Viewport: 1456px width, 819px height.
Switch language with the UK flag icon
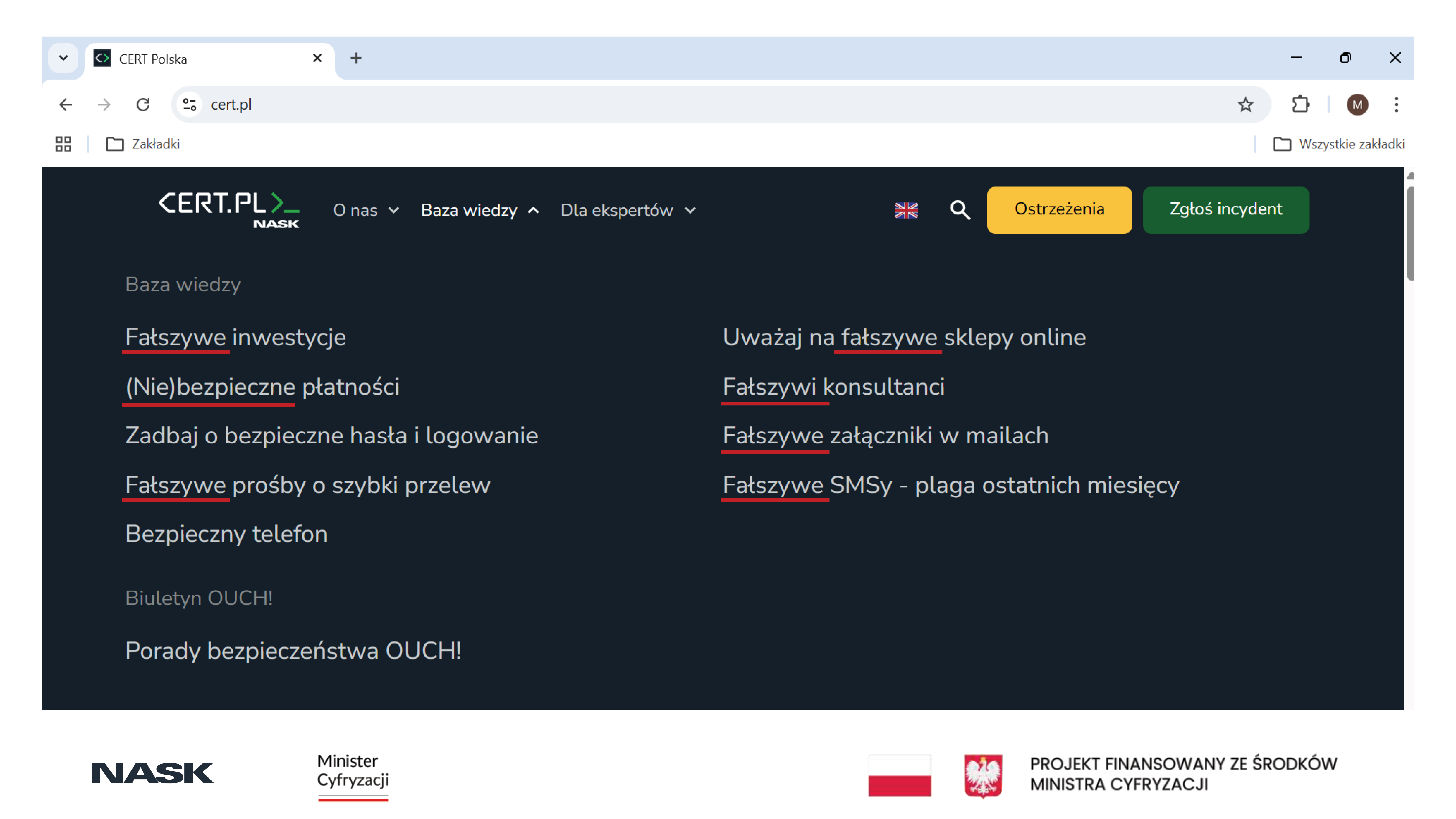pyautogui.click(x=906, y=210)
